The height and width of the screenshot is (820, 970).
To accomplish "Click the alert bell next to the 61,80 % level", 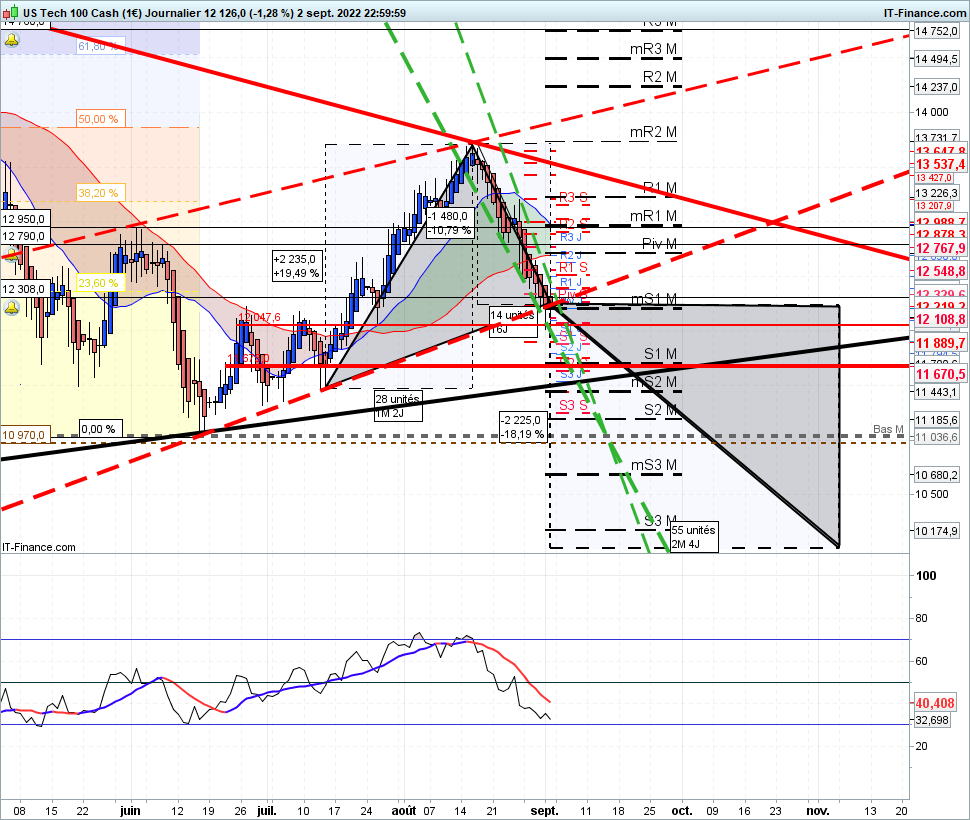I will [11, 41].
